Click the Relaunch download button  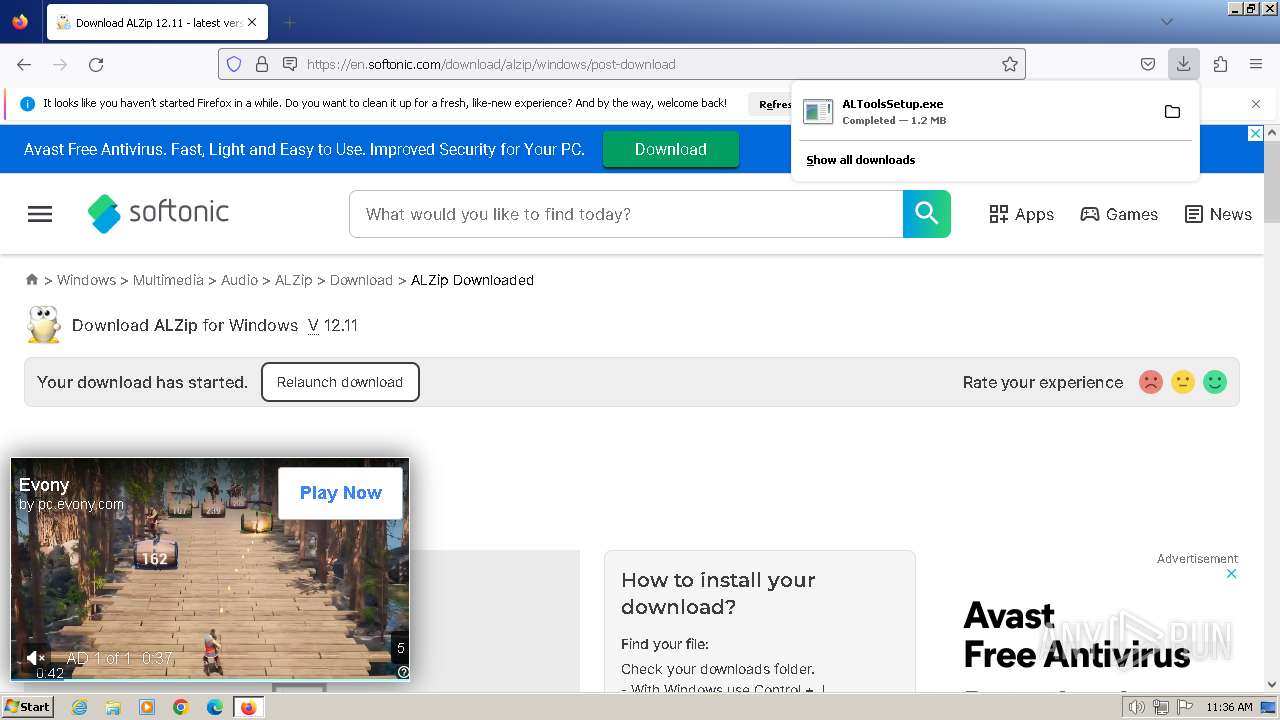click(340, 382)
